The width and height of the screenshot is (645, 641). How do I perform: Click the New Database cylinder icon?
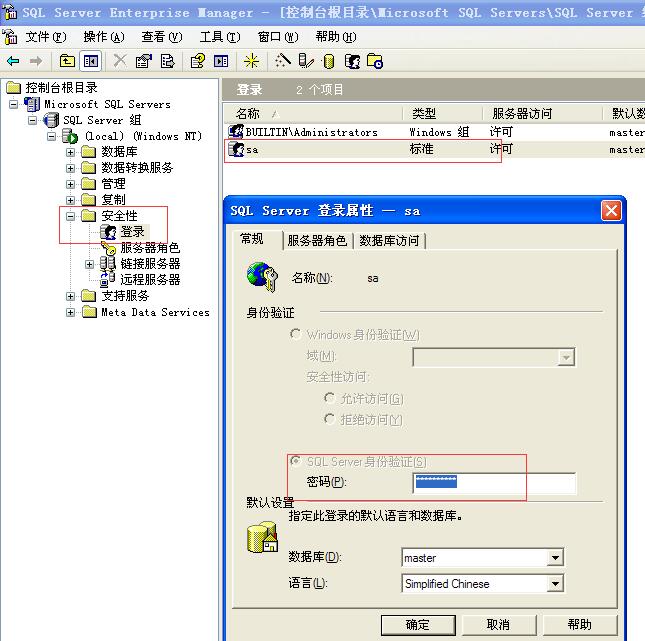[328, 61]
